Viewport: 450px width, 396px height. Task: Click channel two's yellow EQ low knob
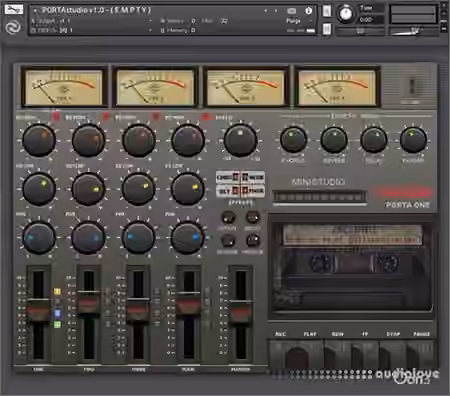(x=88, y=189)
